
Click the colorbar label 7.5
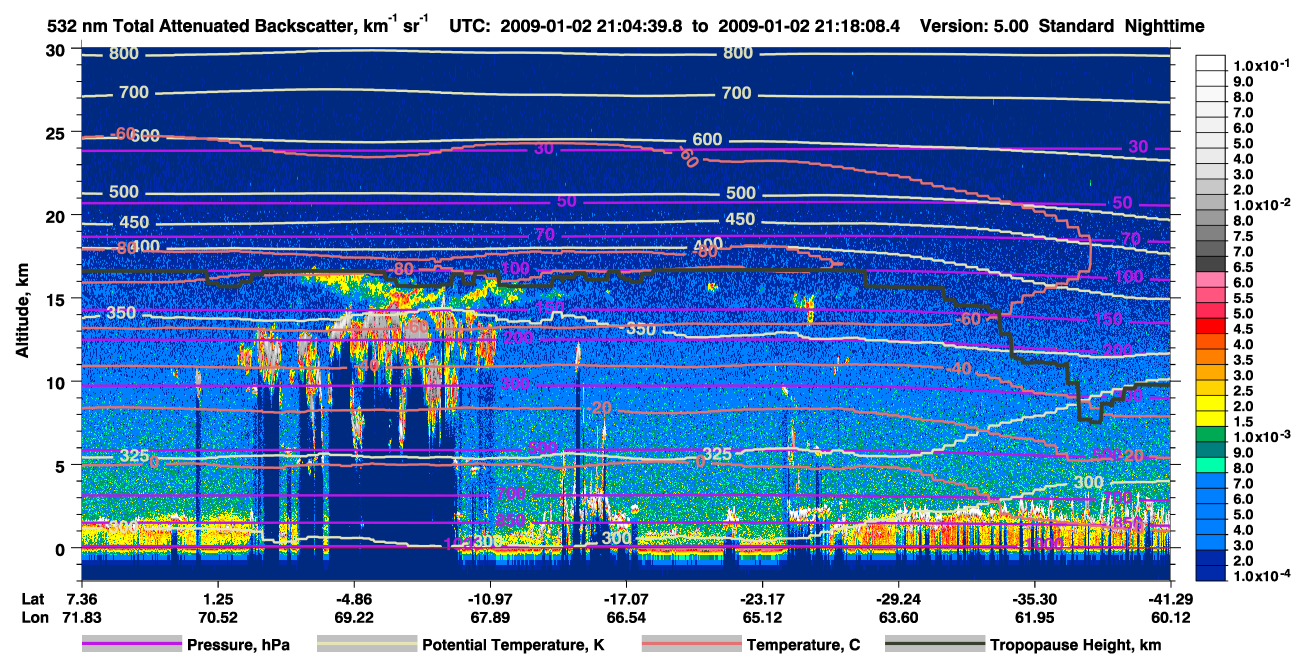[x=1242, y=235]
